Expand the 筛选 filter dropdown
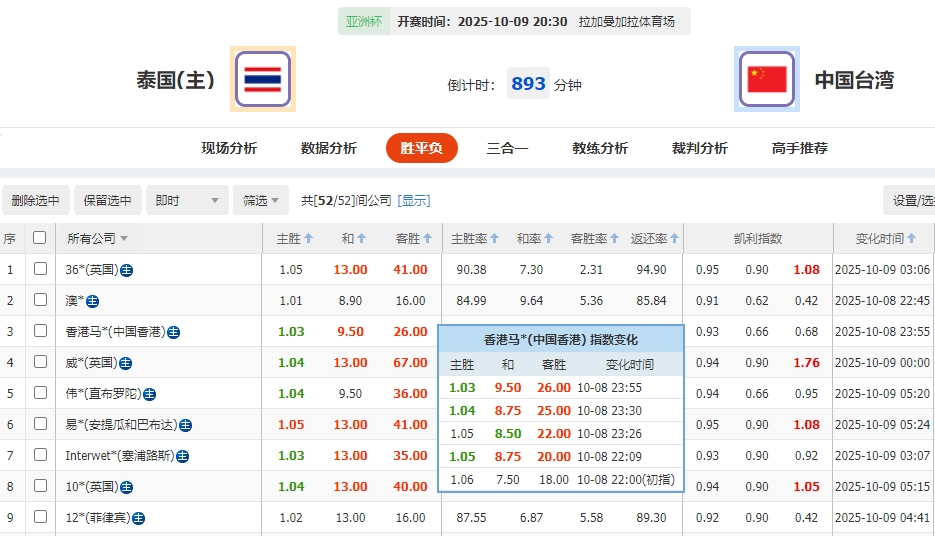 (261, 201)
